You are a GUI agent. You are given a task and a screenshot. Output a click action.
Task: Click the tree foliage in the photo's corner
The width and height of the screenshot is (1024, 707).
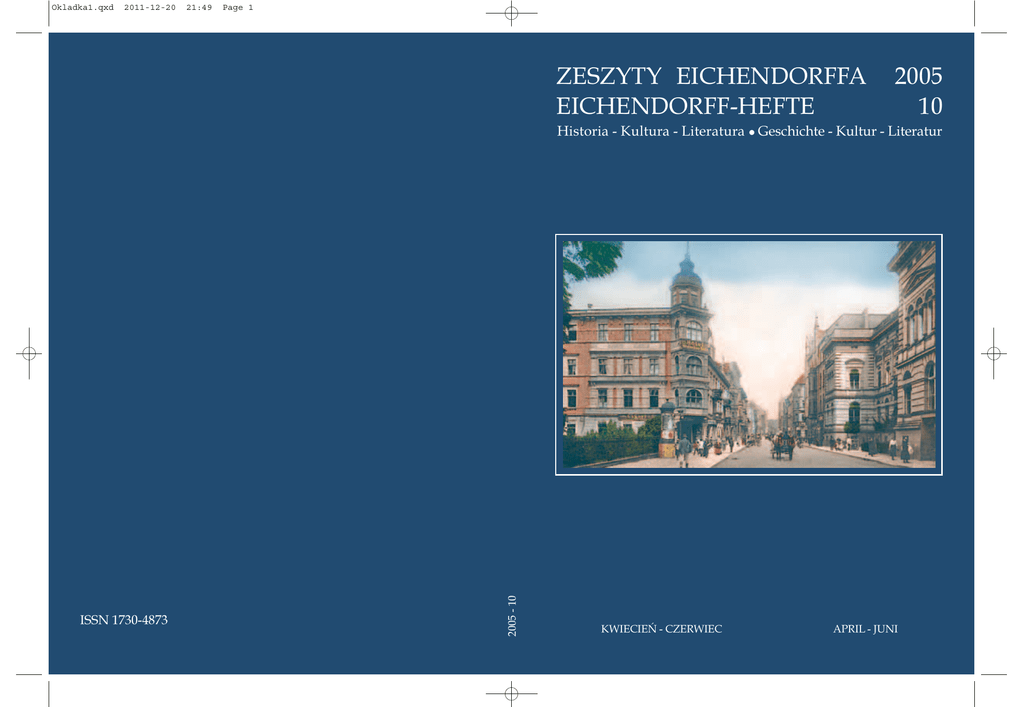588,260
